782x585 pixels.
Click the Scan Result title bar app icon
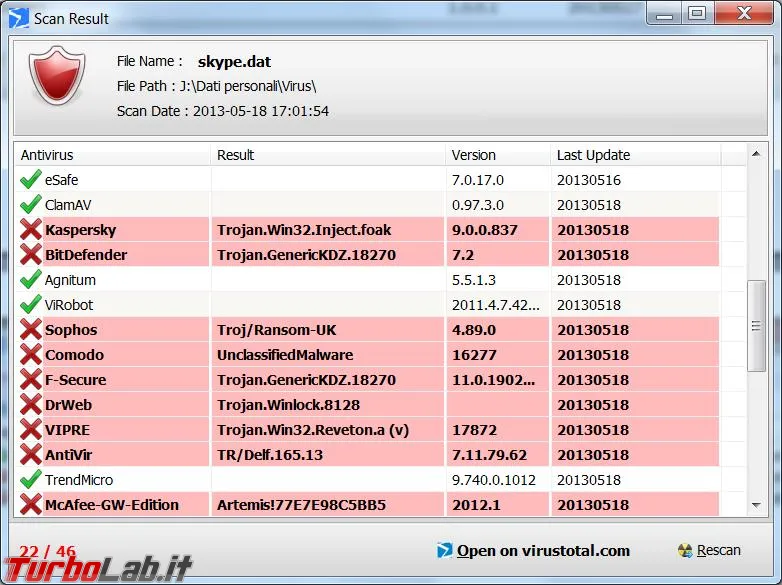point(18,18)
